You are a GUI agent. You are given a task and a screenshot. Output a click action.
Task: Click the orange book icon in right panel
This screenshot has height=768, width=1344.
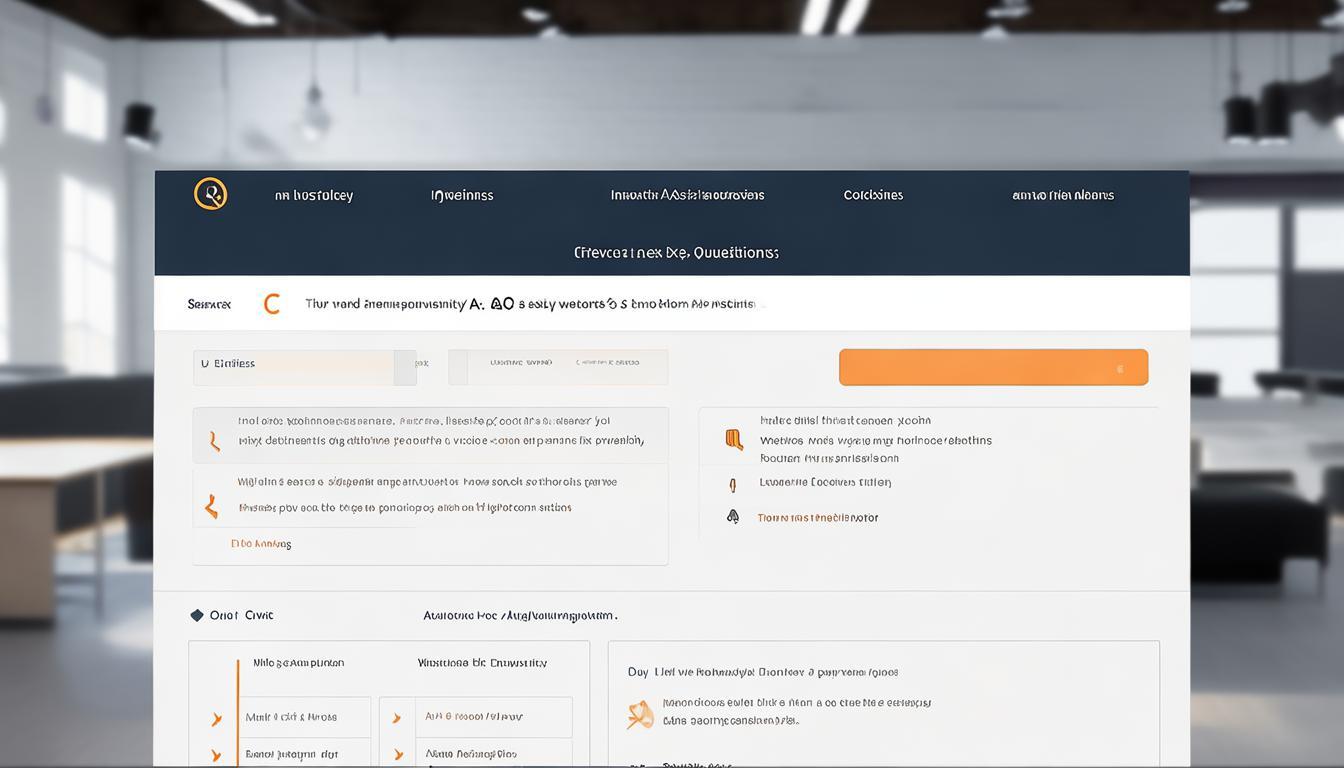click(x=734, y=440)
